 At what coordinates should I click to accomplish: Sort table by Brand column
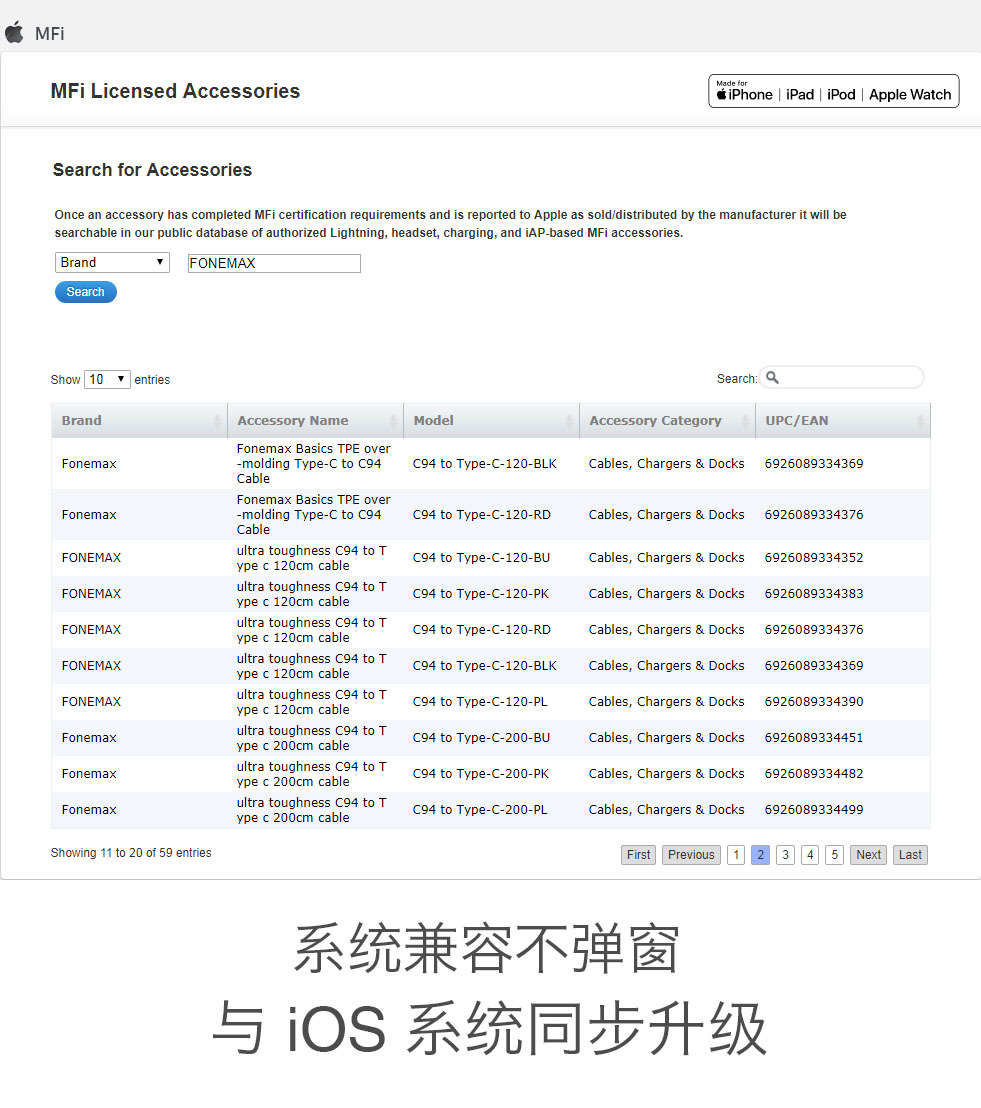[139, 420]
